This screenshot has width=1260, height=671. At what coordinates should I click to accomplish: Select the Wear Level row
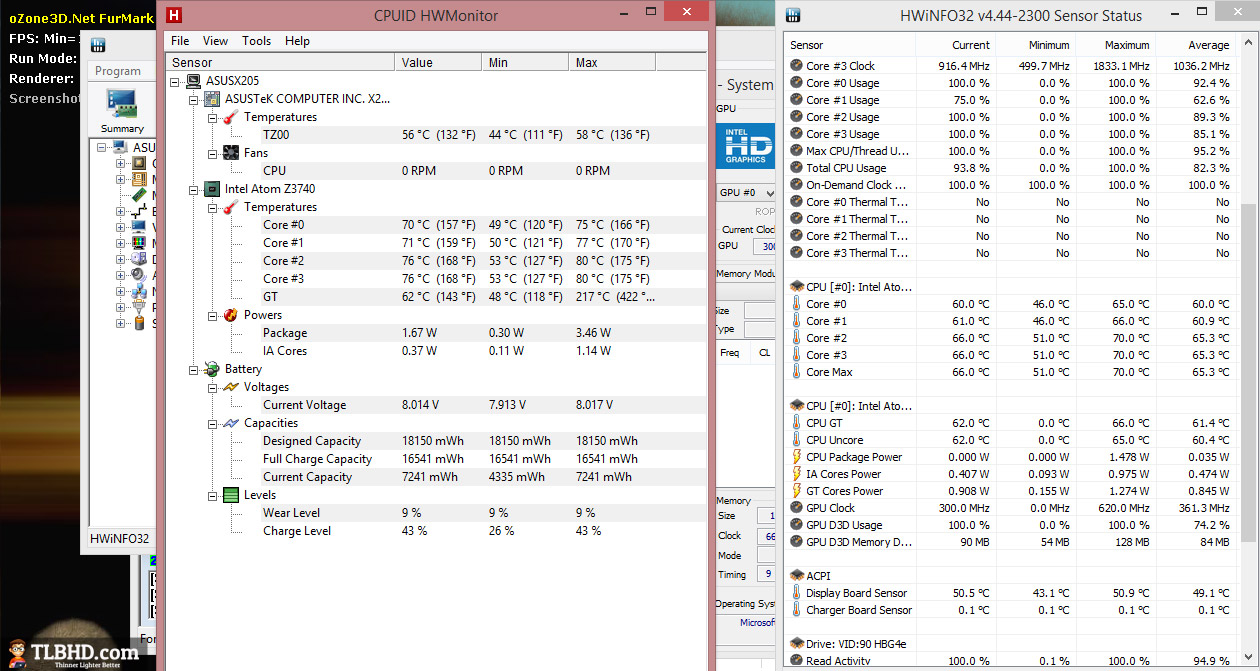pos(435,513)
